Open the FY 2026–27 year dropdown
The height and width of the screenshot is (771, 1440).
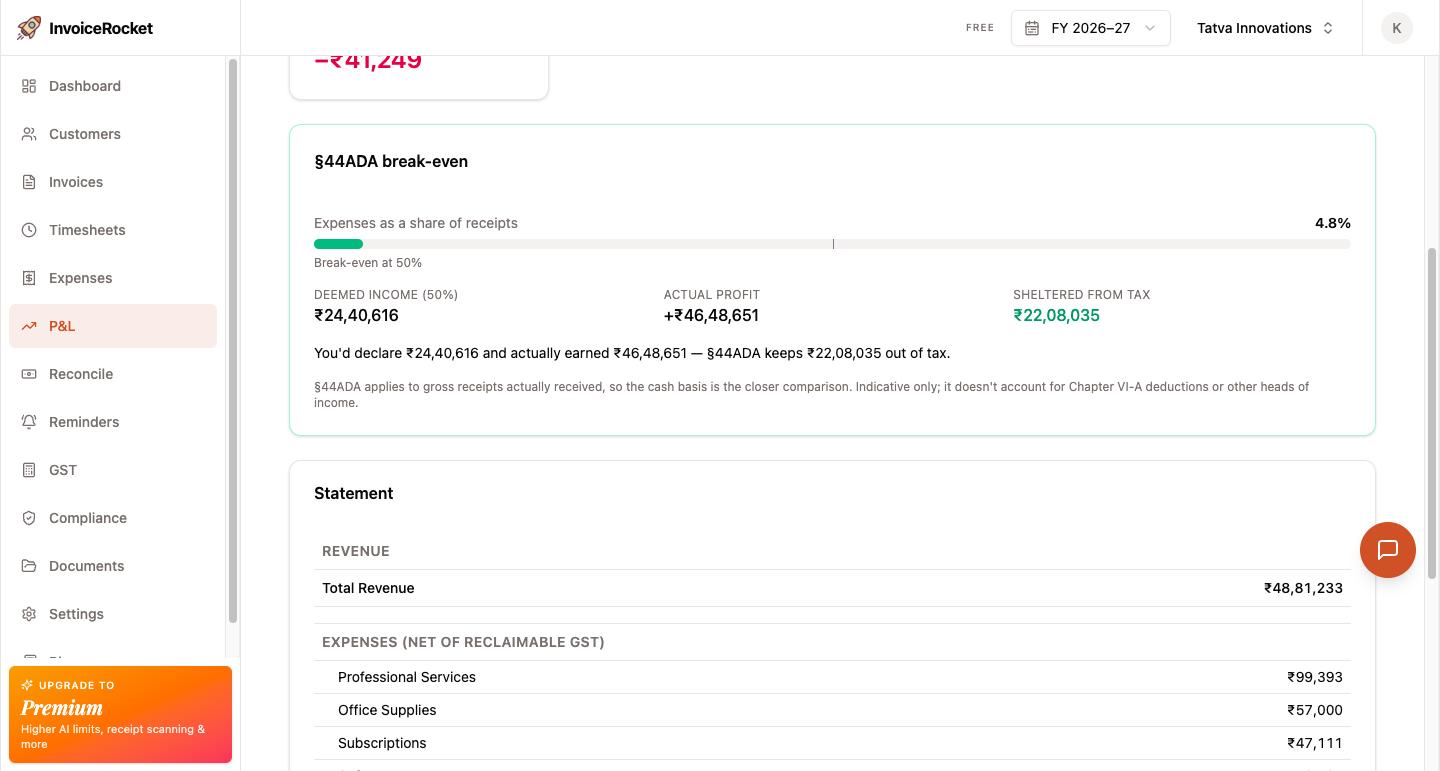click(x=1091, y=28)
